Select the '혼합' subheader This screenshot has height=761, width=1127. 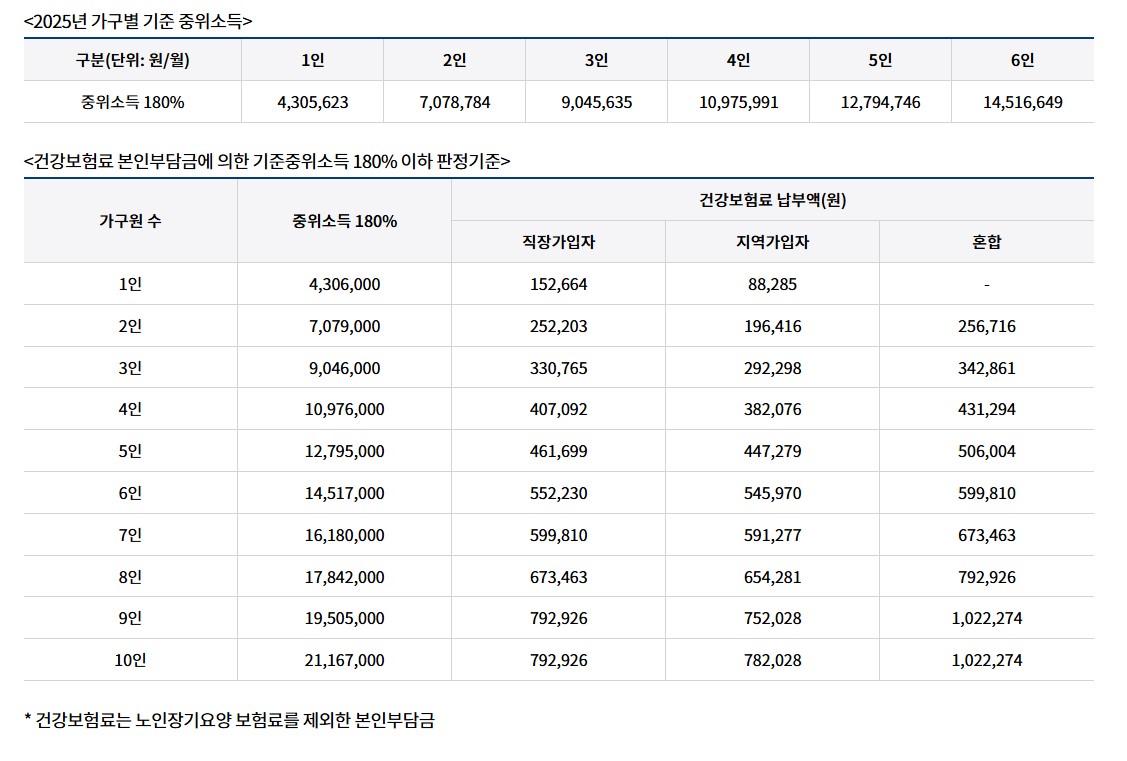tap(985, 241)
